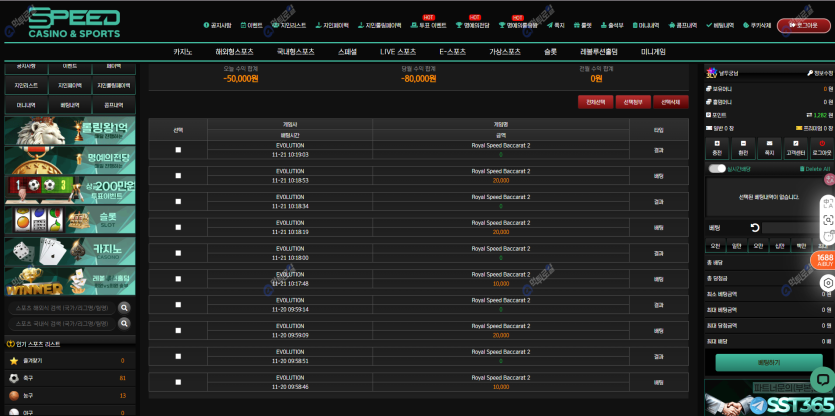
Task: Open the 고객센터 support icon button
Action: pyautogui.click(x=795, y=148)
